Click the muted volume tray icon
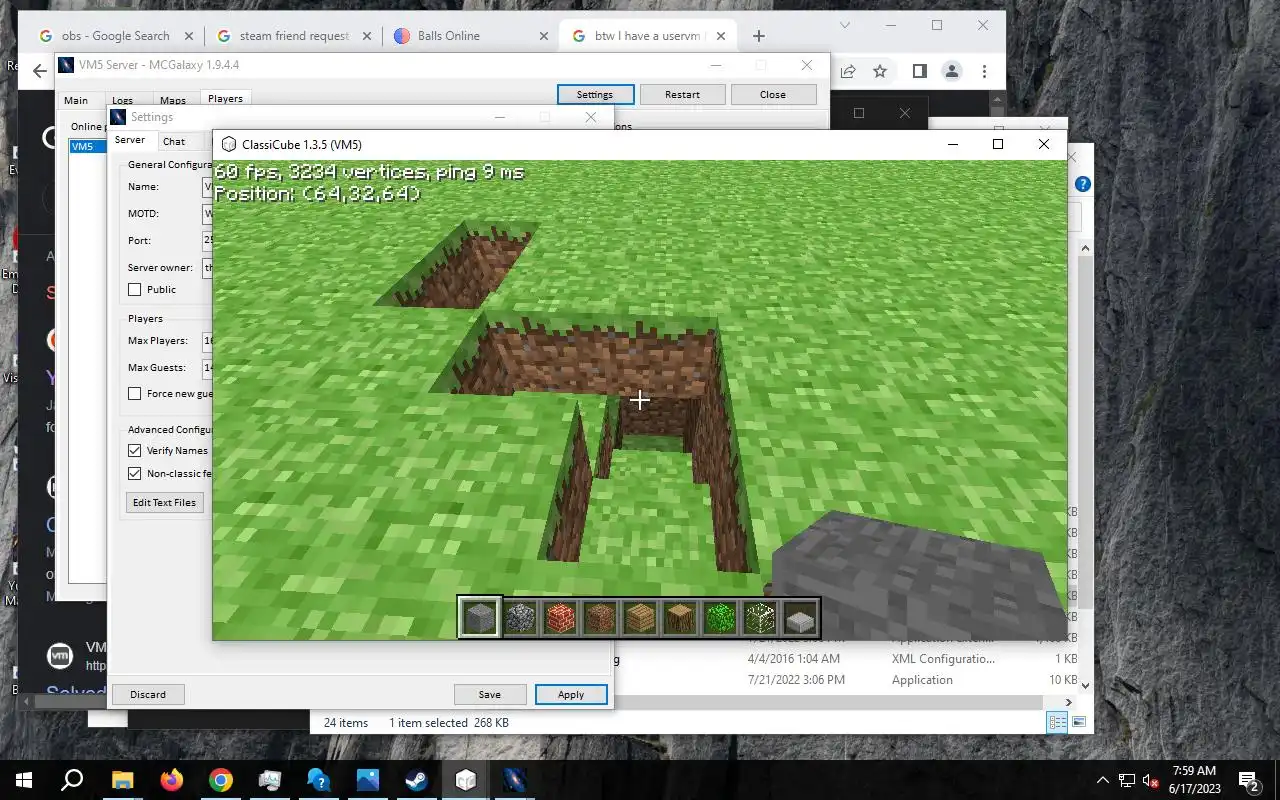 coord(1152,780)
